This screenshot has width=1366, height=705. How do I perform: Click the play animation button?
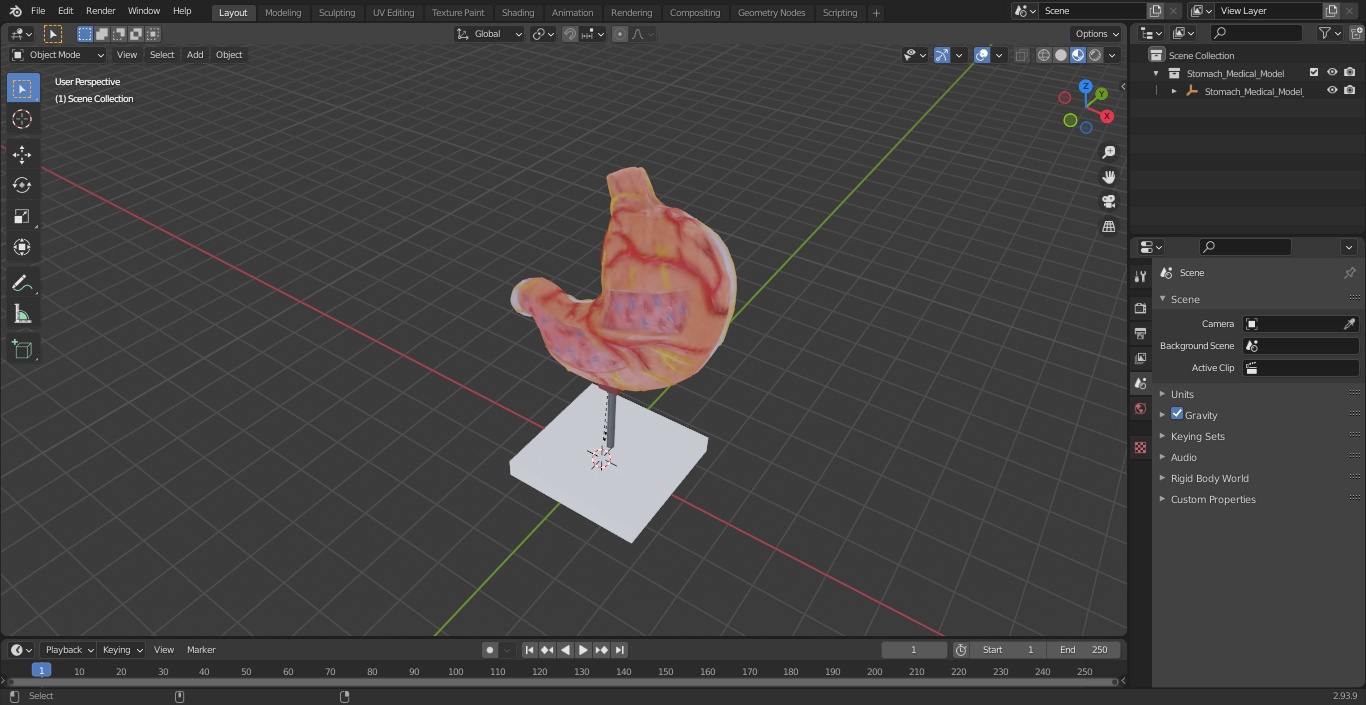(x=583, y=650)
